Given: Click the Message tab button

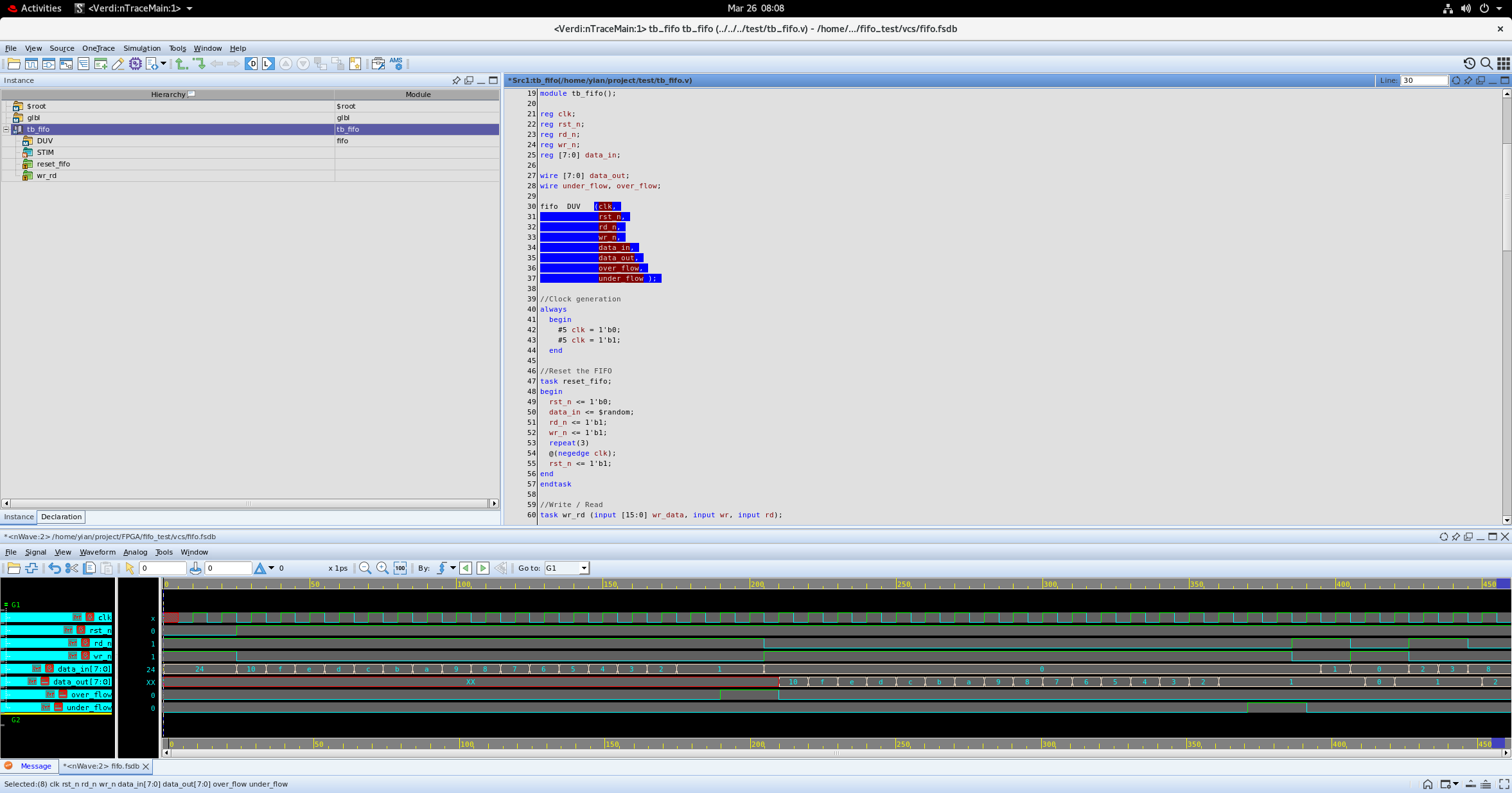Looking at the screenshot, I should coord(35,766).
